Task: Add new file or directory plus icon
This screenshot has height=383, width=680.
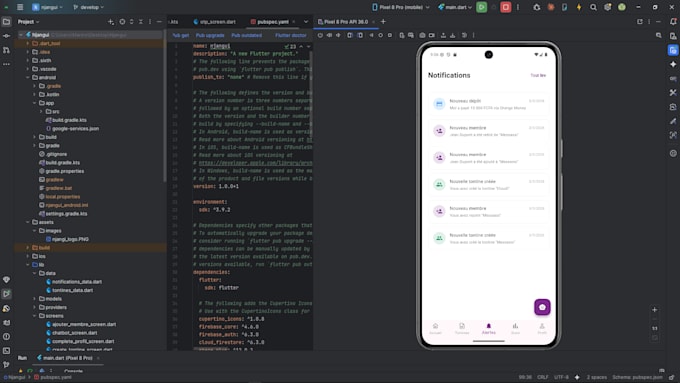Action: tap(111, 22)
